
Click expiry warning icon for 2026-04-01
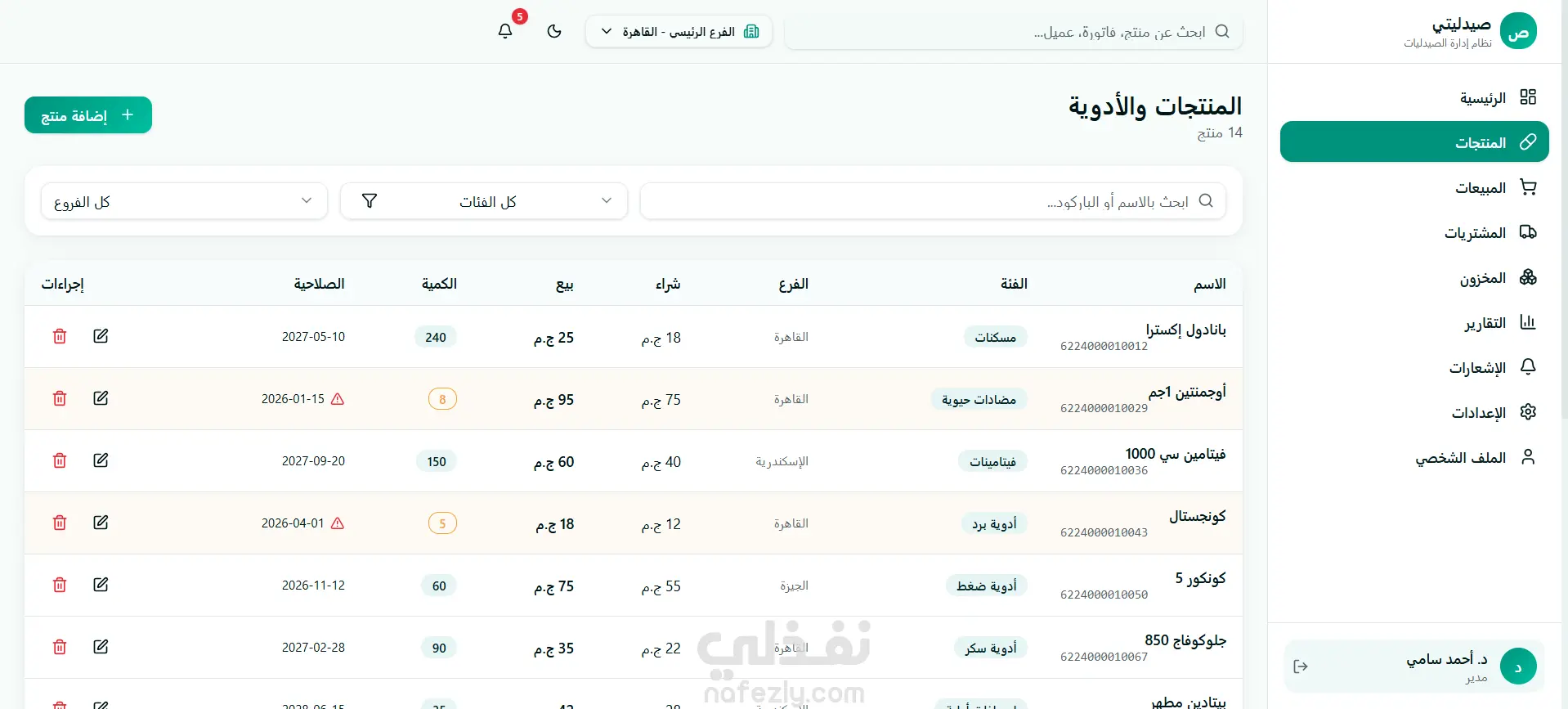(x=338, y=523)
